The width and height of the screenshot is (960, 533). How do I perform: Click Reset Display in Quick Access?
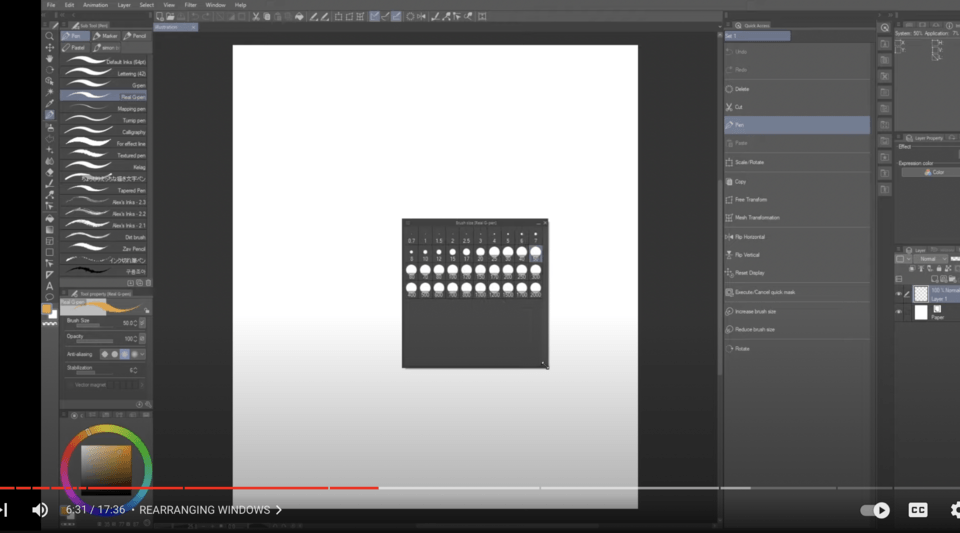click(x=749, y=273)
